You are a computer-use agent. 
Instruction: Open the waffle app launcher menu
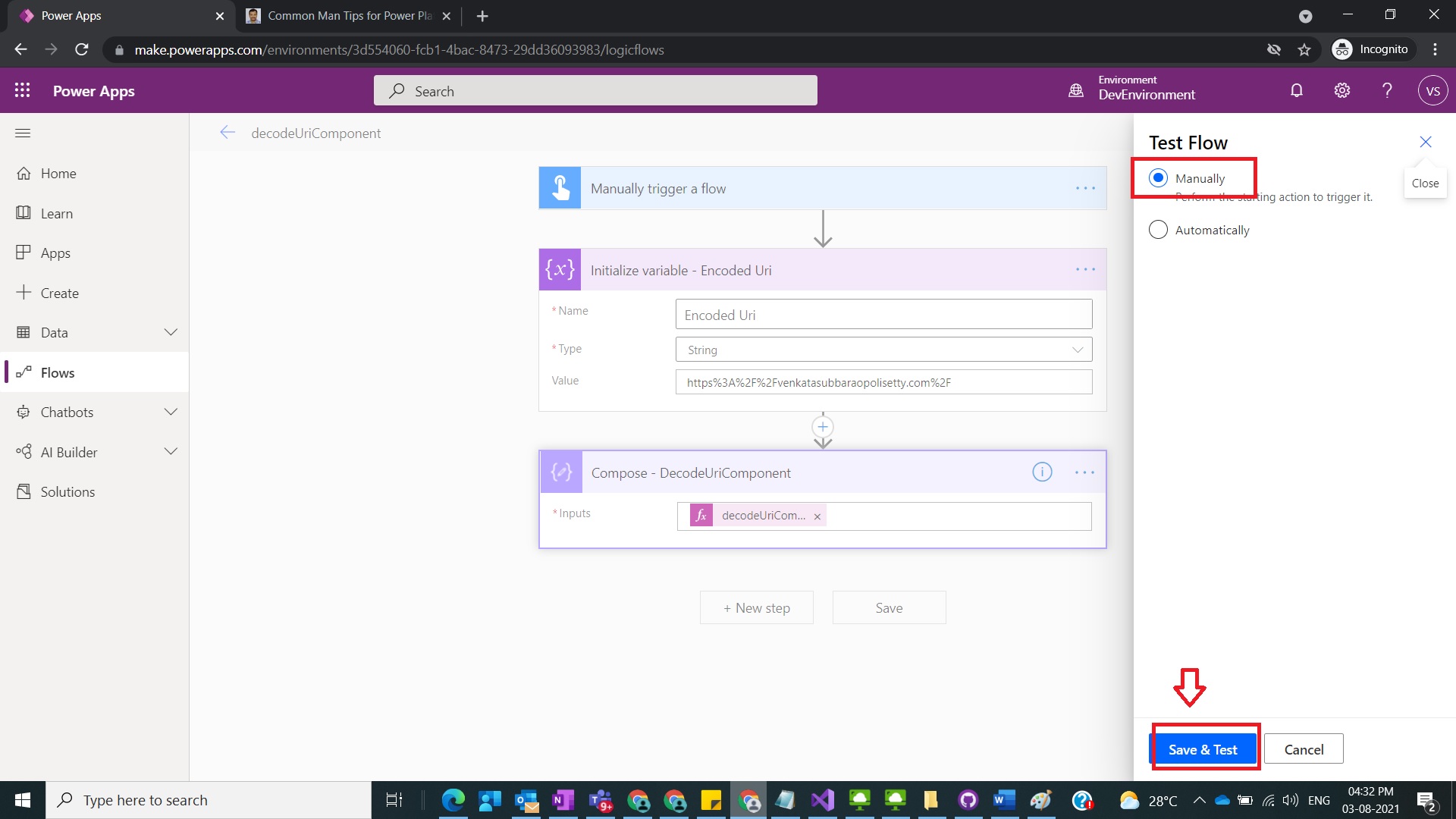point(23,89)
